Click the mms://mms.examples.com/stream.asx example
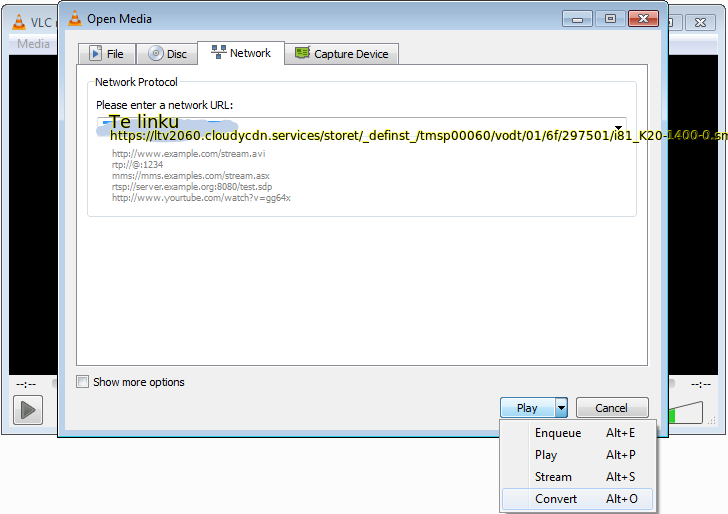The height and width of the screenshot is (514, 728). (x=190, y=176)
